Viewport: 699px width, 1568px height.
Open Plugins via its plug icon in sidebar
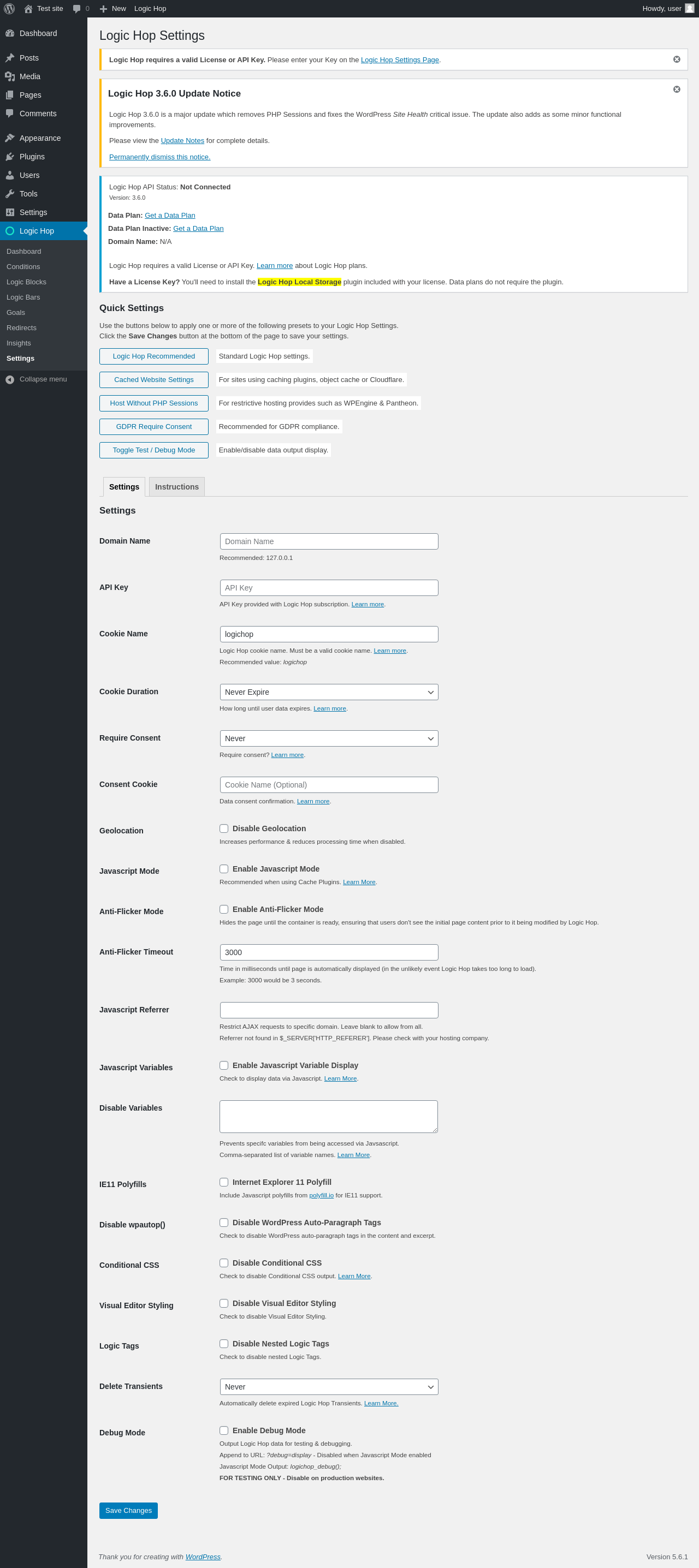10,157
